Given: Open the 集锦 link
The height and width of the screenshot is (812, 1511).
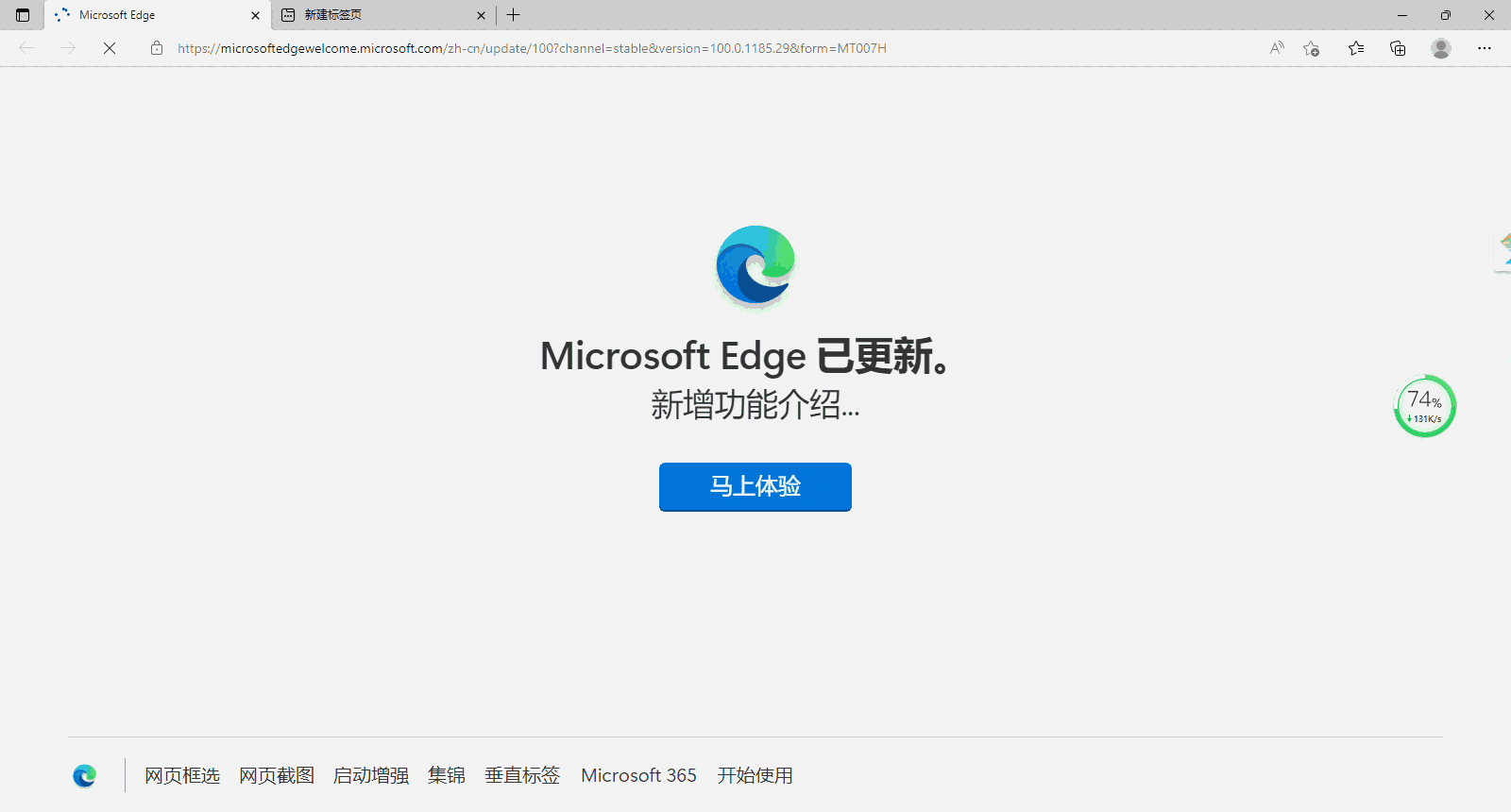Looking at the screenshot, I should 447,775.
